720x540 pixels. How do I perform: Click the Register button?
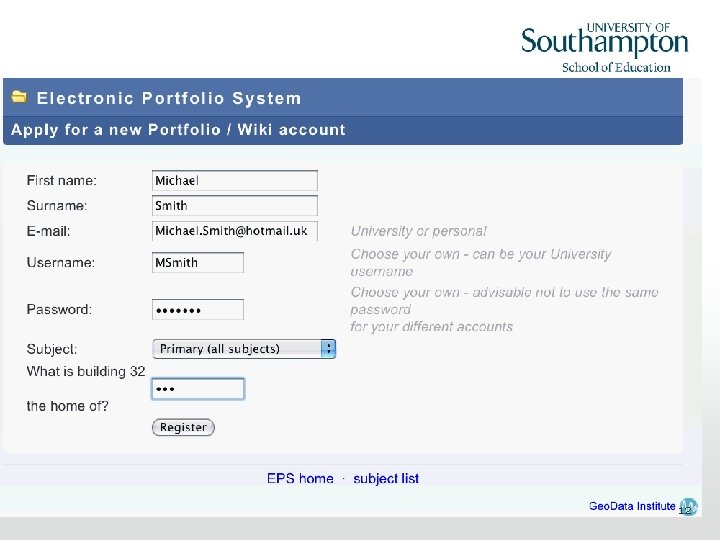click(183, 427)
